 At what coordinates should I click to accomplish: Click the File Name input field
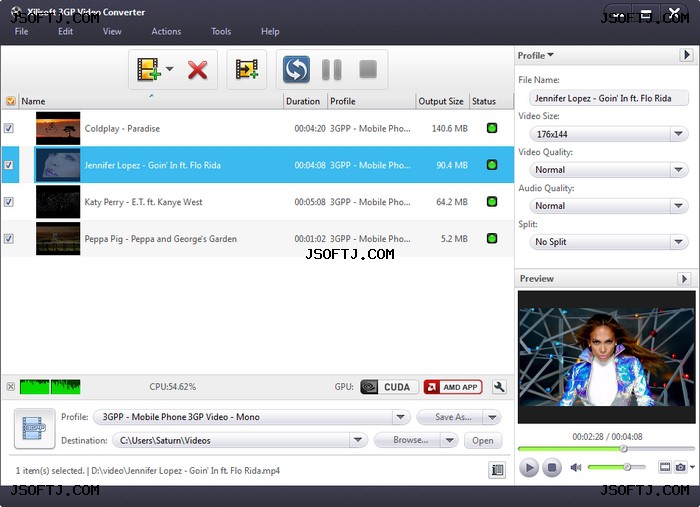609,98
